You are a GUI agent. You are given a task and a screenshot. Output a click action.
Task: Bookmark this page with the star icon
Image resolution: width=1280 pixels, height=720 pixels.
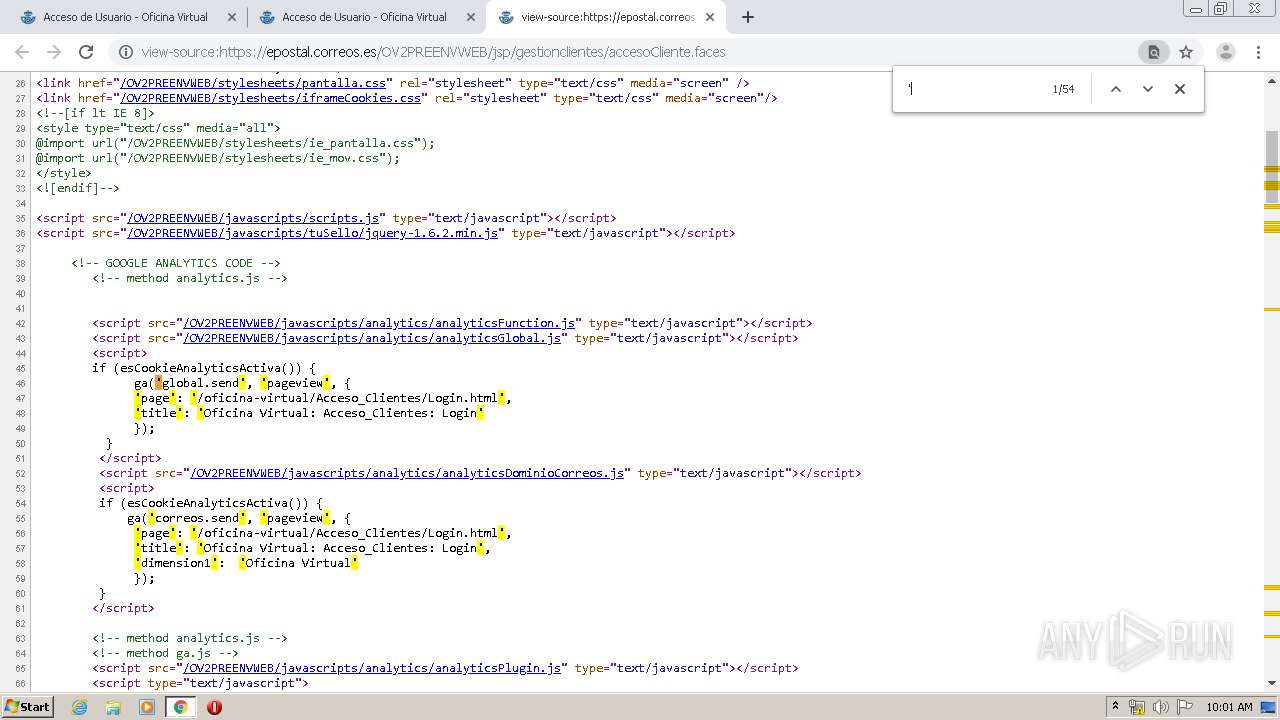tap(1186, 52)
